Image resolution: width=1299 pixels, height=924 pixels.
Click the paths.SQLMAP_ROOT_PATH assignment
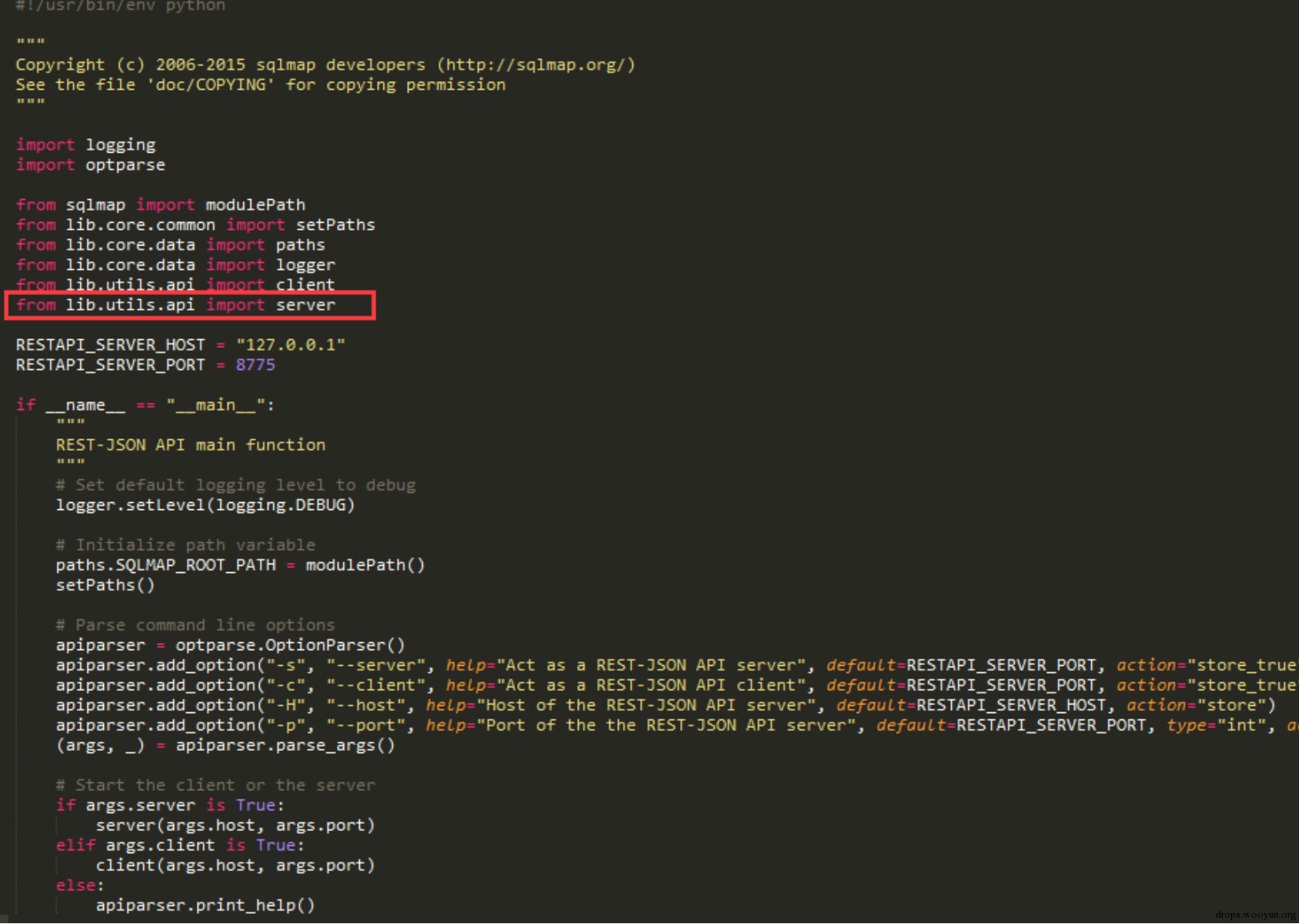click(240, 565)
